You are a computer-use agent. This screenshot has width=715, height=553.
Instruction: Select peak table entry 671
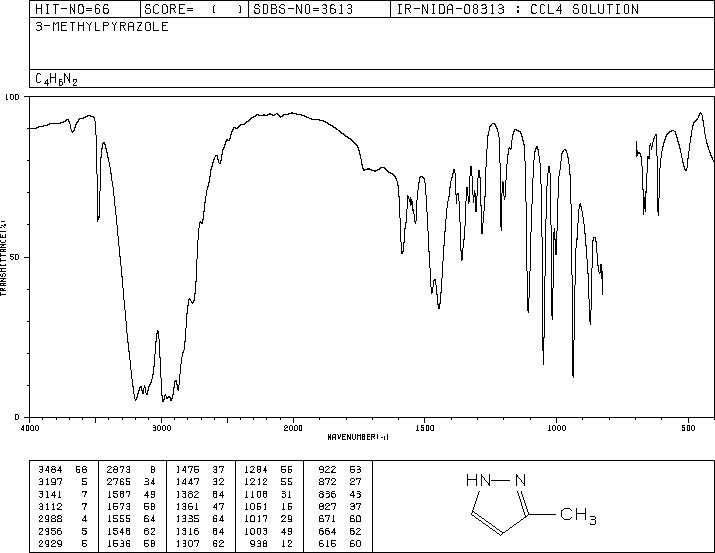click(x=340, y=519)
